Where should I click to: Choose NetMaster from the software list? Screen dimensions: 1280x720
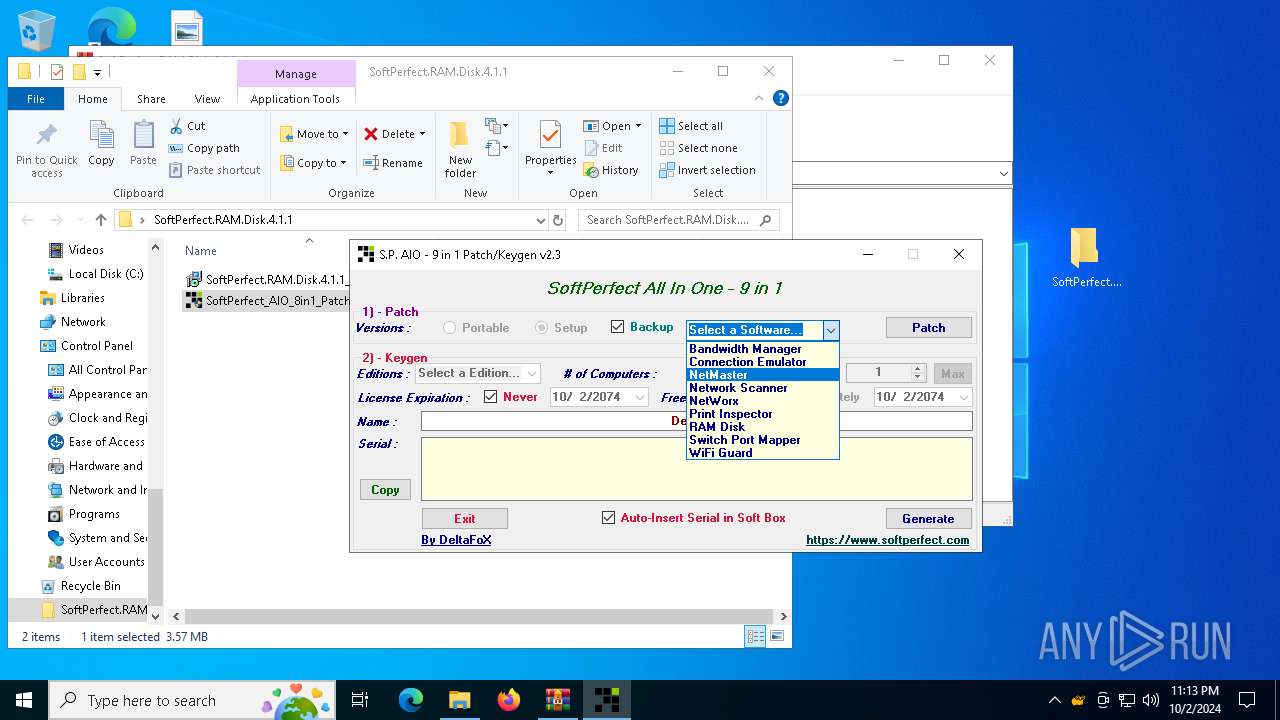coord(762,375)
